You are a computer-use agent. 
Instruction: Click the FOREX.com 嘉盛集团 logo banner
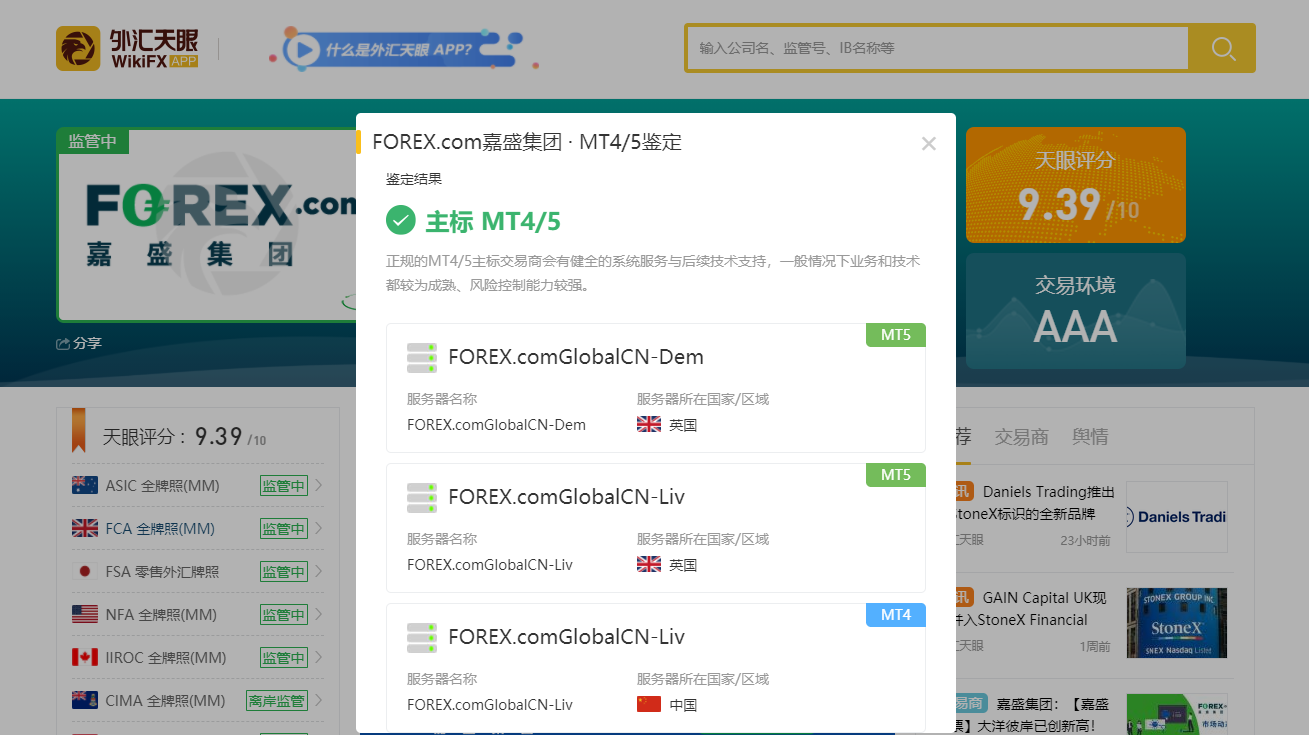pyautogui.click(x=207, y=225)
